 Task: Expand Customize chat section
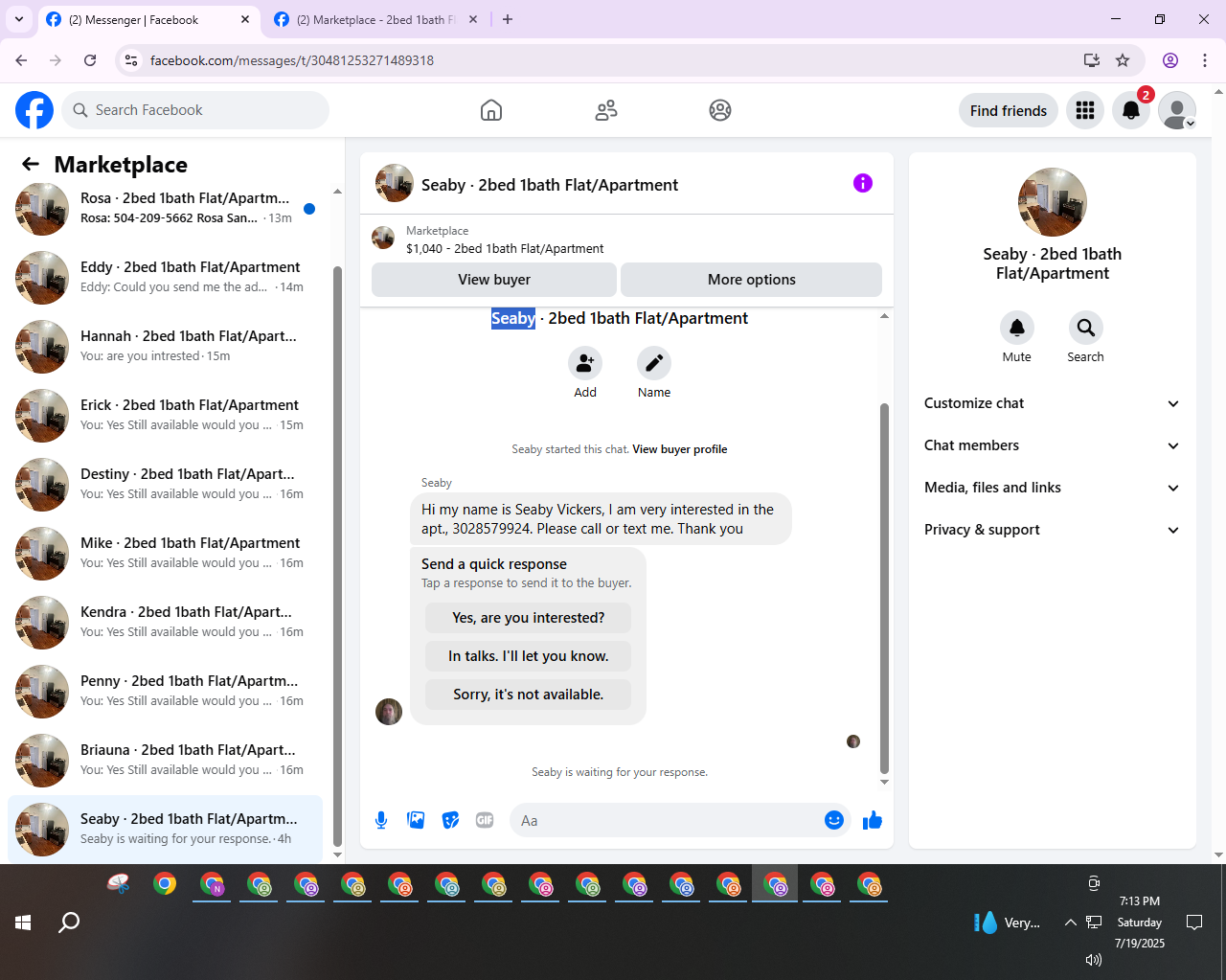[1052, 403]
